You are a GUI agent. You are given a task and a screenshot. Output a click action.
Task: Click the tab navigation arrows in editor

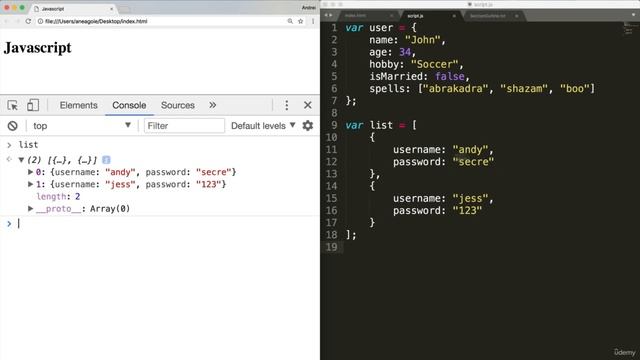(329, 15)
